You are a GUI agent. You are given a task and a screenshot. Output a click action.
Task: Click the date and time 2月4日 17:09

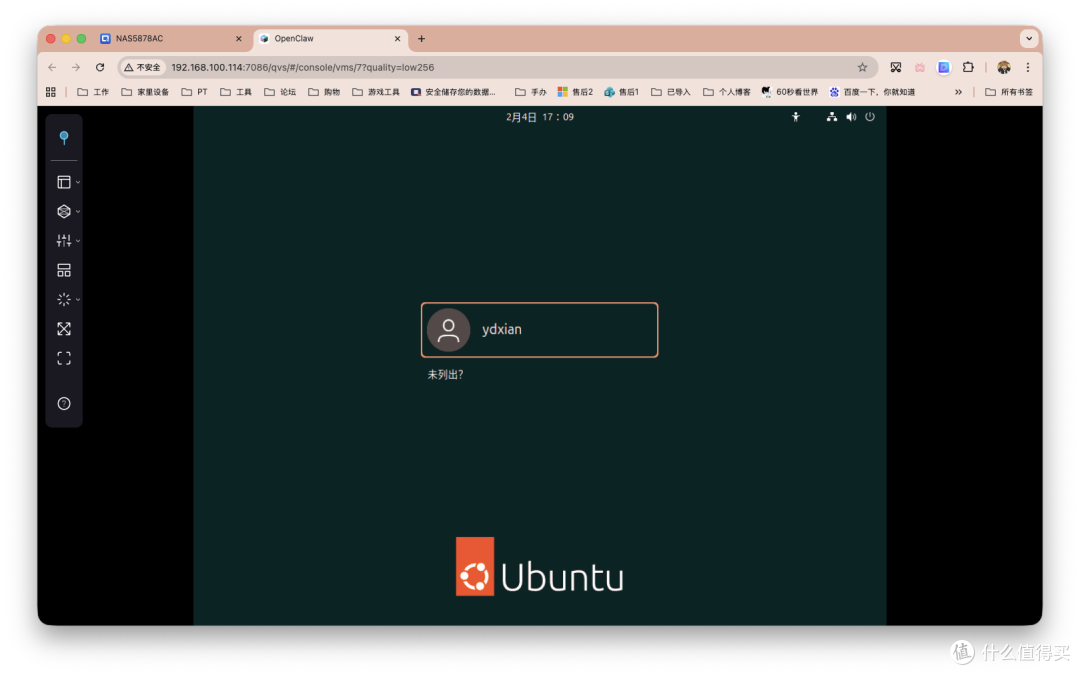point(539,117)
